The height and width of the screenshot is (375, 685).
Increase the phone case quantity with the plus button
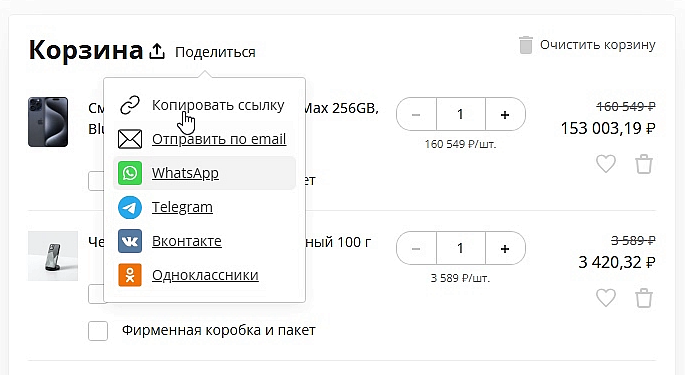(x=505, y=249)
